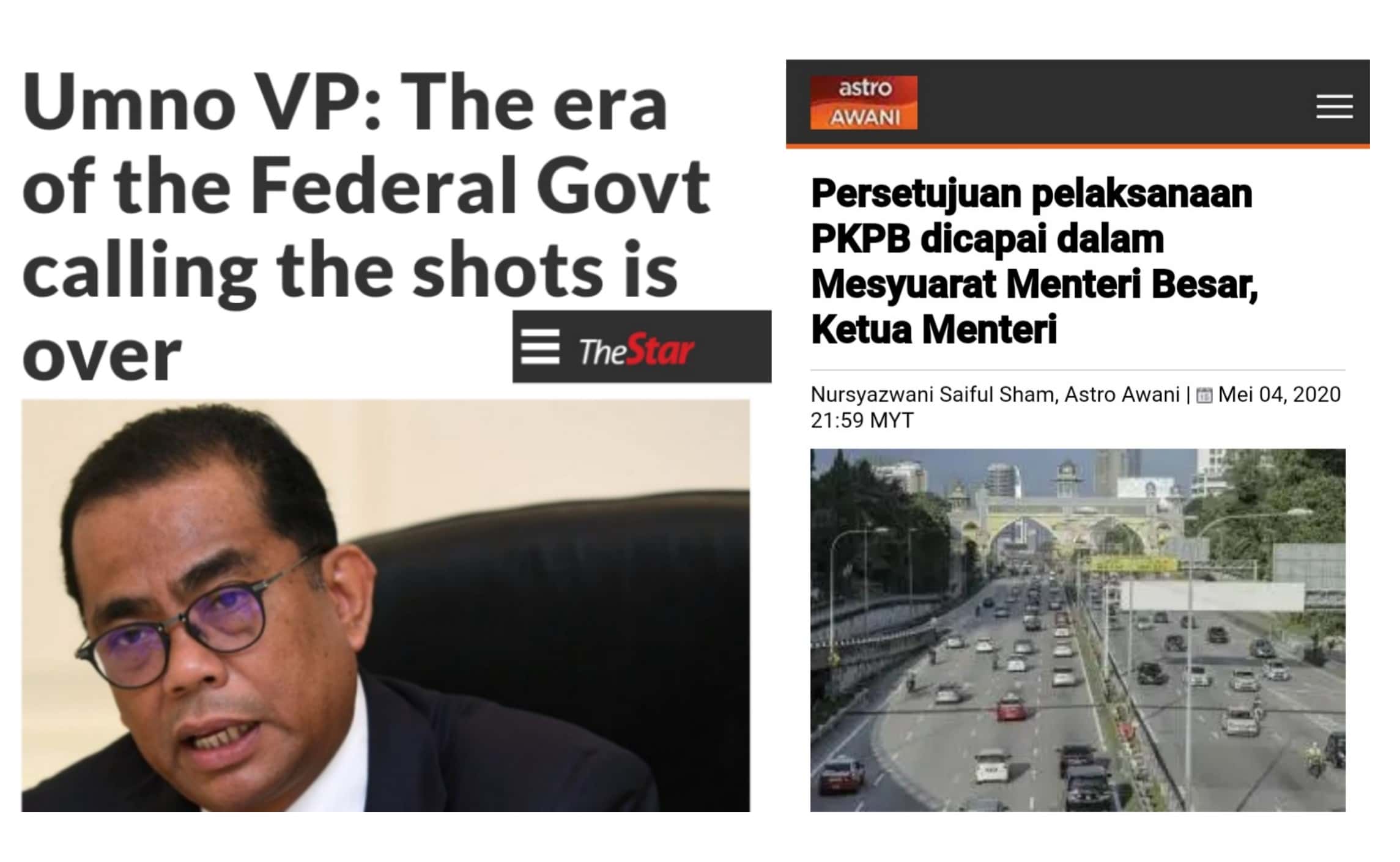Open The Star hamburger menu
1400x862 pixels.
pos(540,347)
